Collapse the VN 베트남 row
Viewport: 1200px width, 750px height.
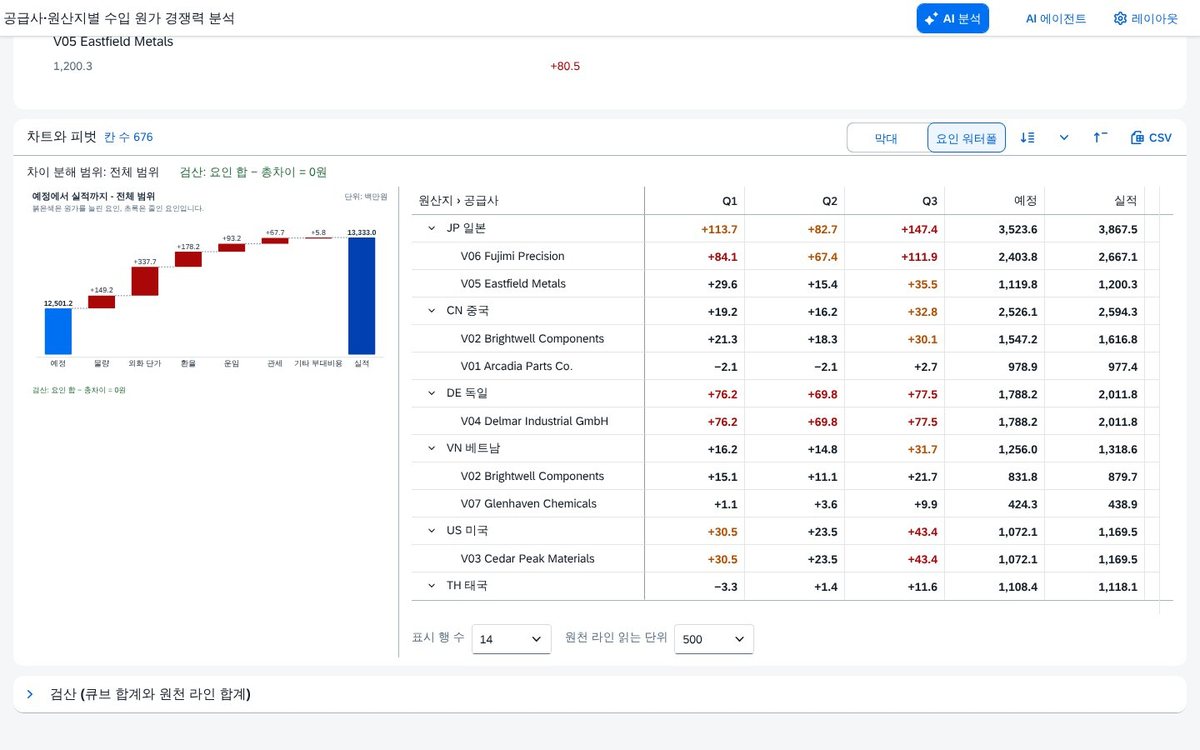432,448
